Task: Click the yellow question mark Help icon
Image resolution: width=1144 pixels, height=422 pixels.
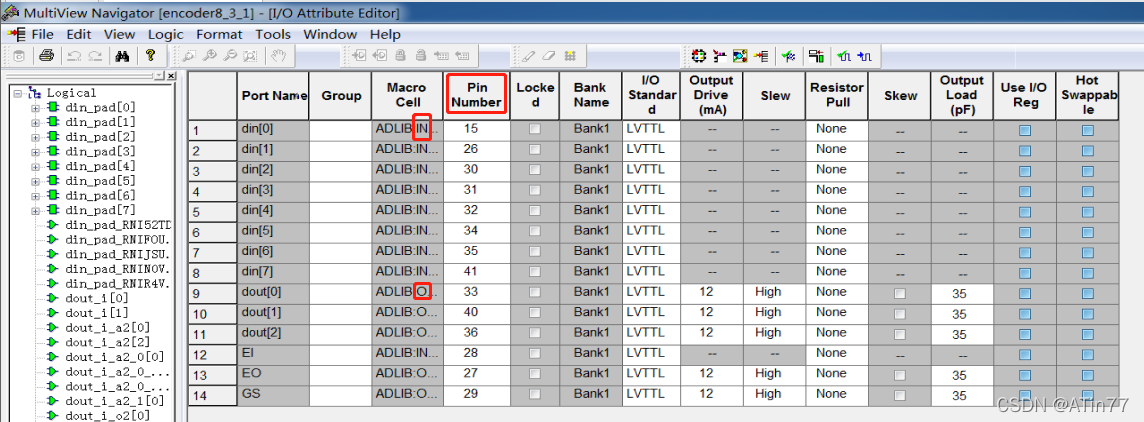Action: pyautogui.click(x=150, y=55)
